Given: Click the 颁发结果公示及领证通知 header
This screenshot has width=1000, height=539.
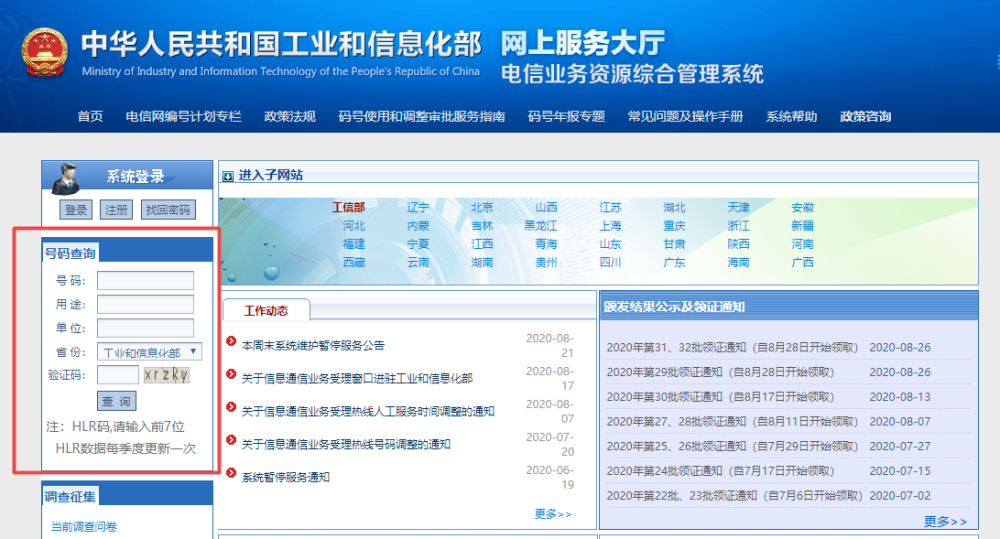Looking at the screenshot, I should coord(674,307).
